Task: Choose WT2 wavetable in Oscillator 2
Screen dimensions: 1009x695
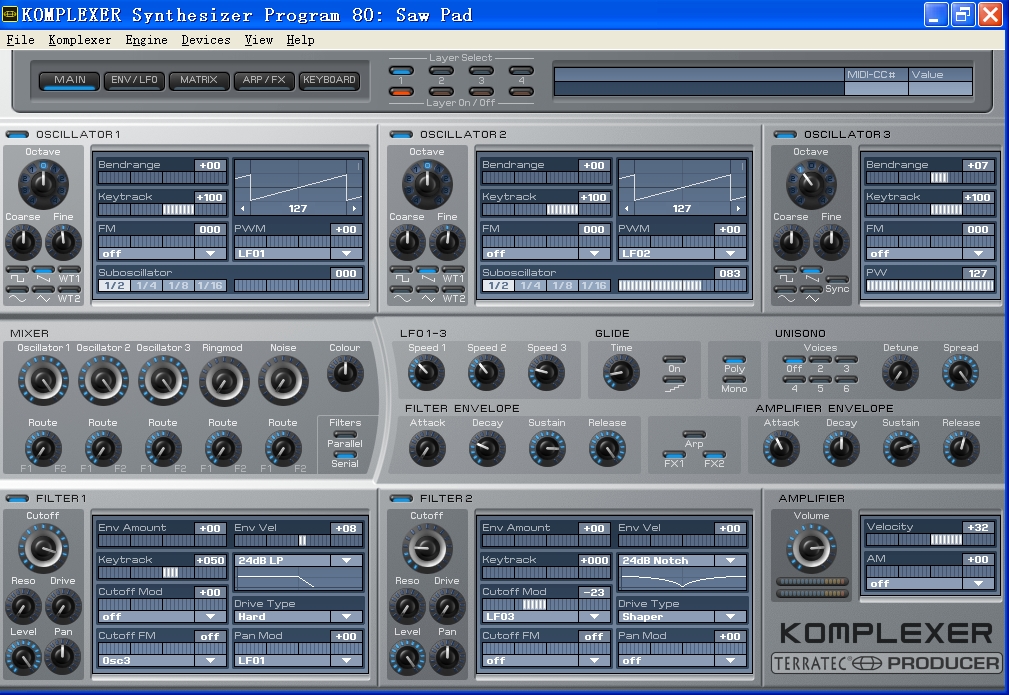Action: pyautogui.click(x=454, y=290)
